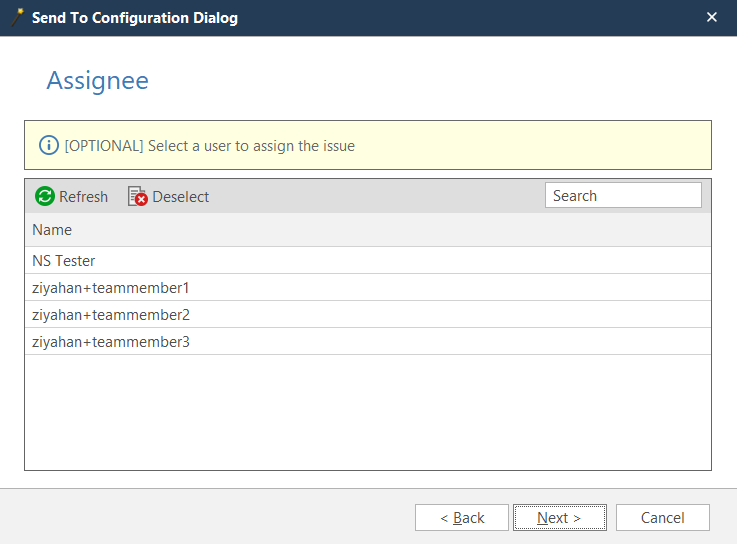
Task: Click the green Refresh icon
Action: pyautogui.click(x=45, y=197)
